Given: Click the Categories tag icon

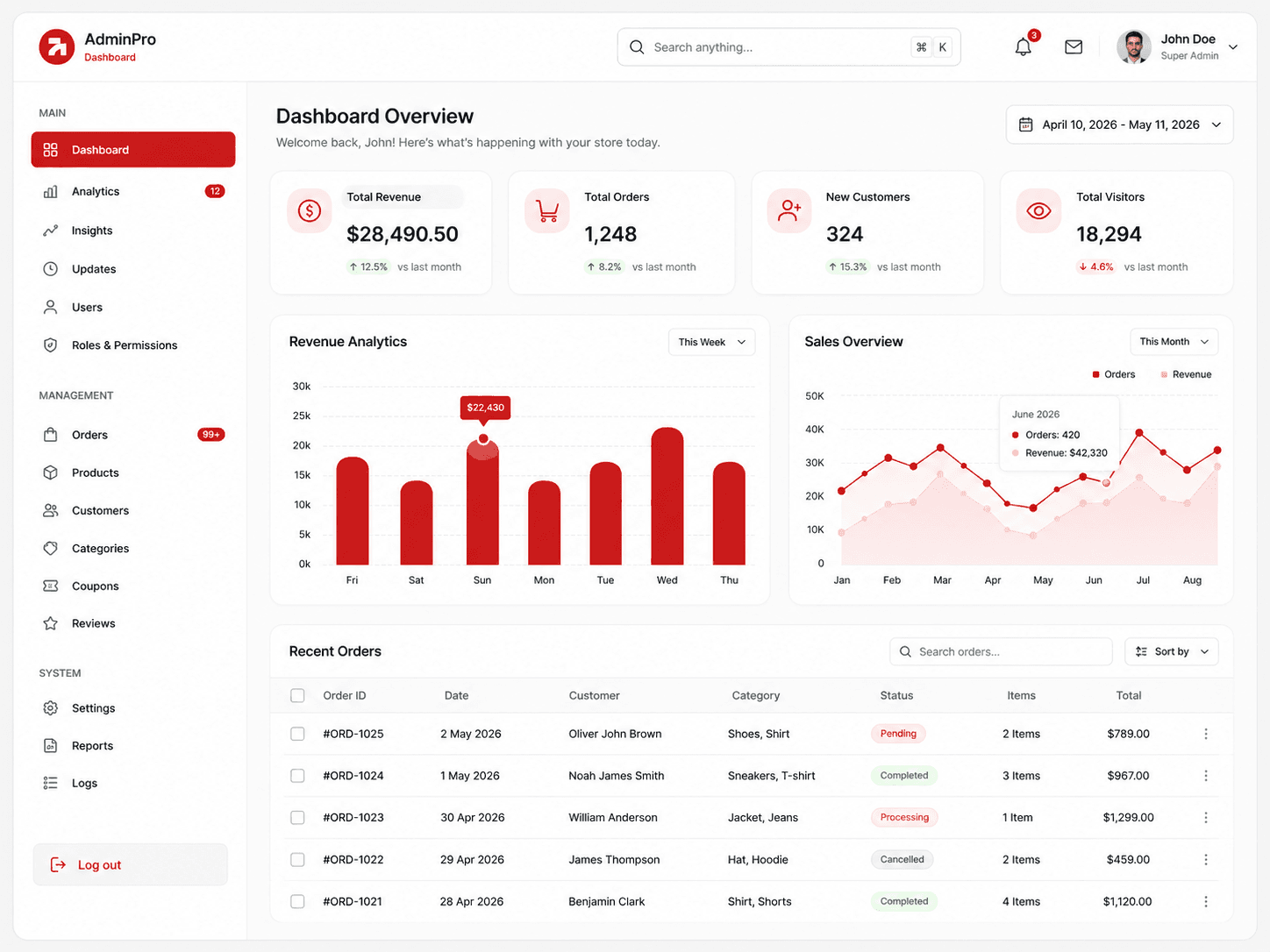Looking at the screenshot, I should coord(51,548).
